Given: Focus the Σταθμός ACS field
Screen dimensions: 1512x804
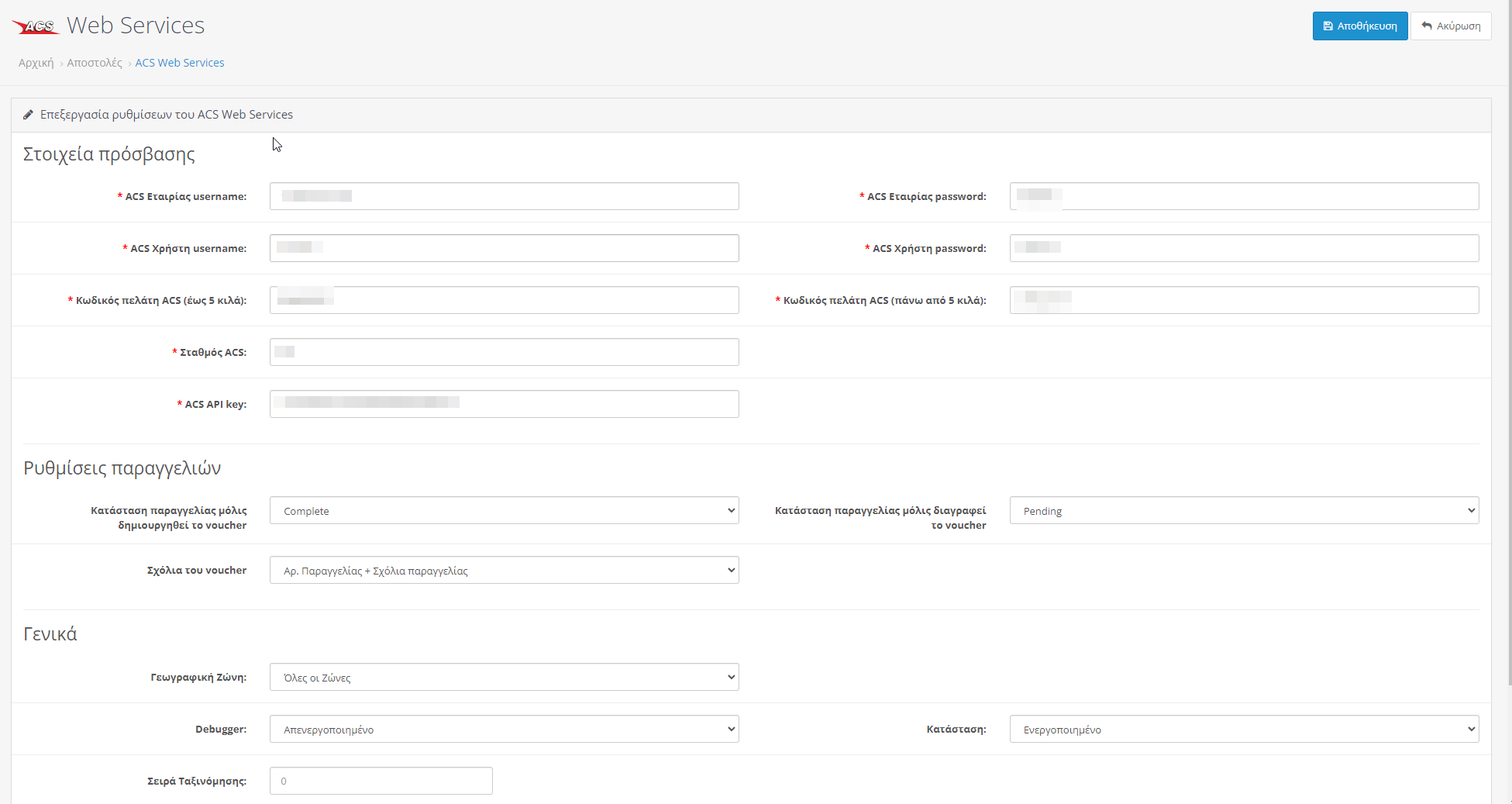Looking at the screenshot, I should (505, 352).
